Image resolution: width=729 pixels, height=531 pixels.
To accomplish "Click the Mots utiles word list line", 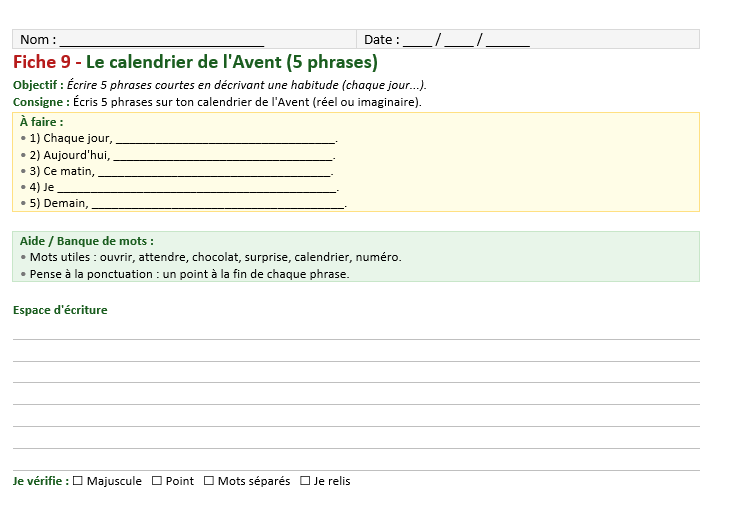I will pos(215,257).
